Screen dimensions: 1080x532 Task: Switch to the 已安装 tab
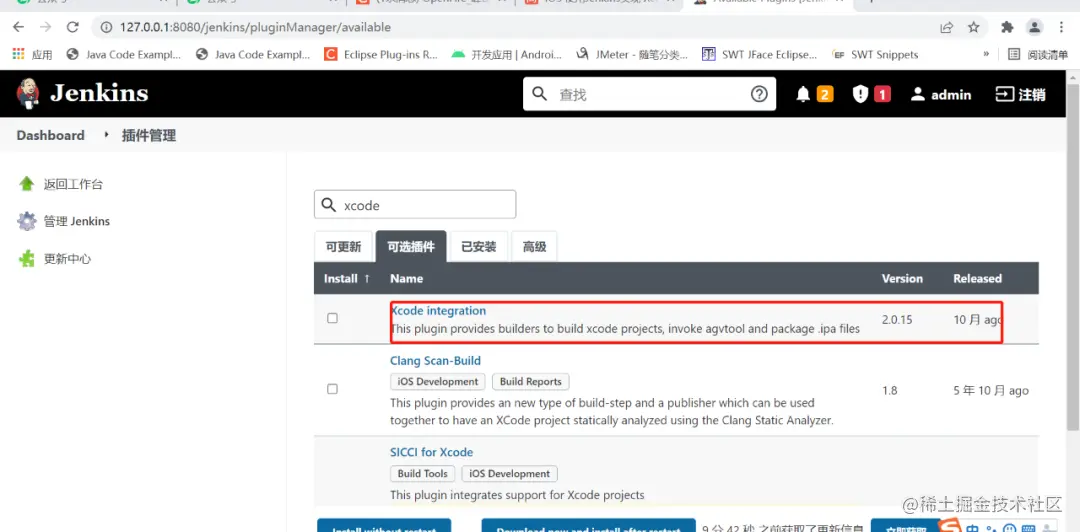click(x=479, y=247)
